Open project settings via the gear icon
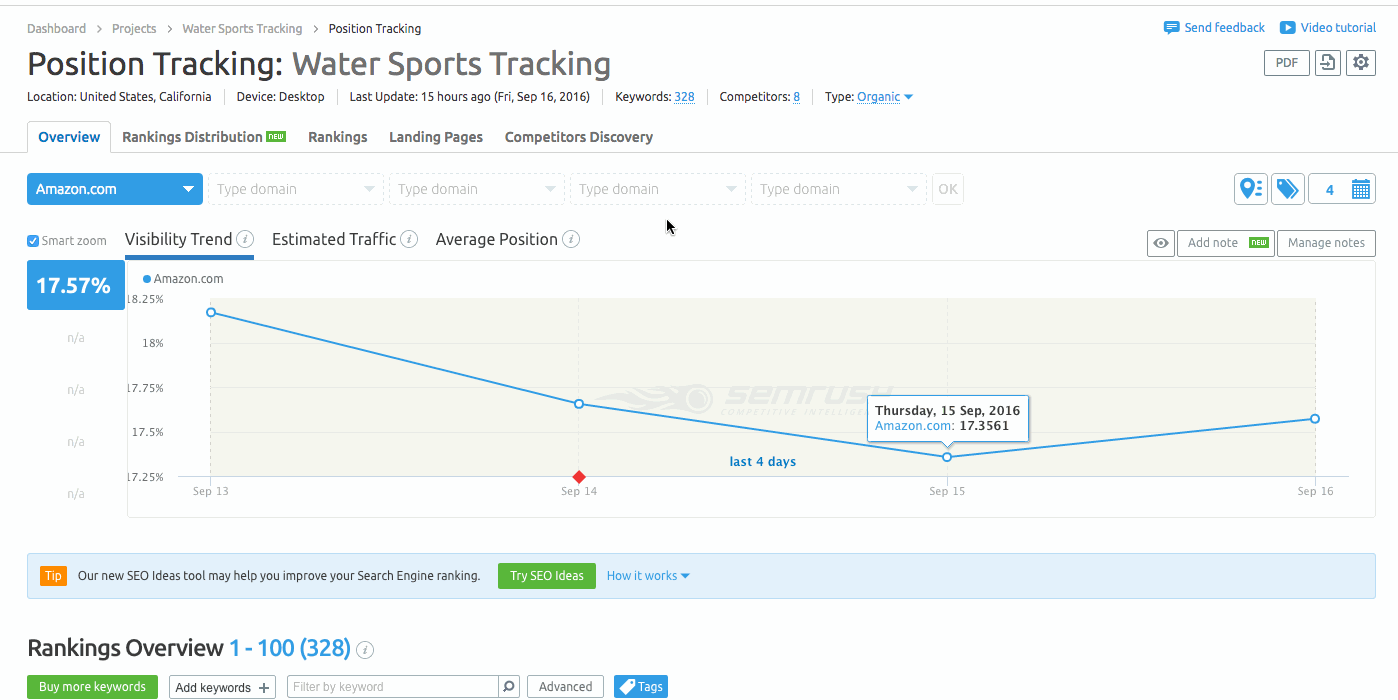Image resolution: width=1398 pixels, height=700 pixels. click(1360, 62)
